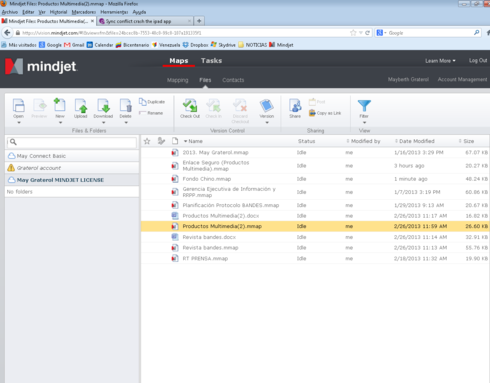Viewport: 490px width, 383px height.
Task: Click the search magnifier in Google box
Action: coord(477,33)
